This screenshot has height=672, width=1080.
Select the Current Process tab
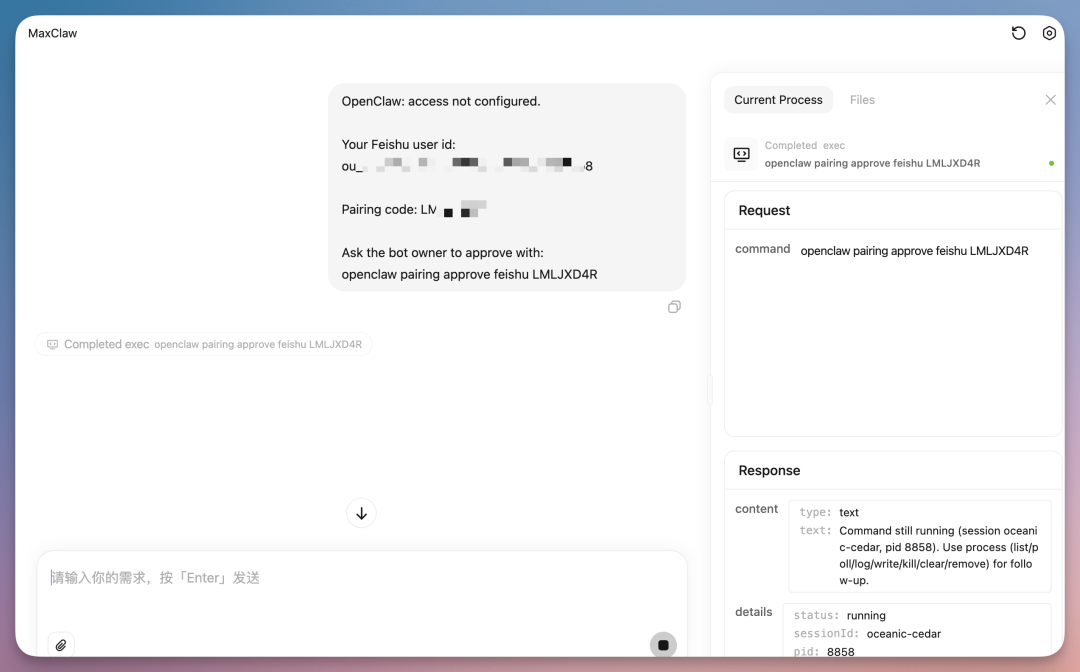tap(778, 100)
